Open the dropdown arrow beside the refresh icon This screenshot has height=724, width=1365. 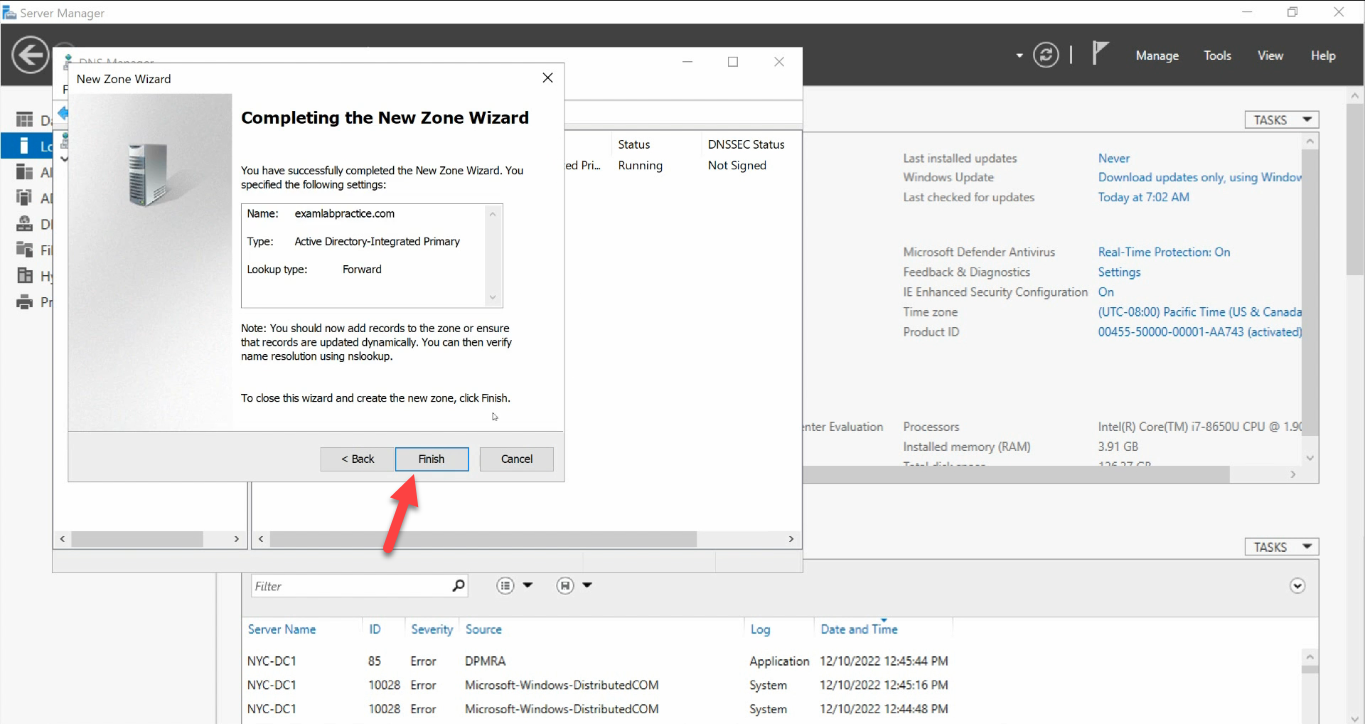click(1020, 56)
